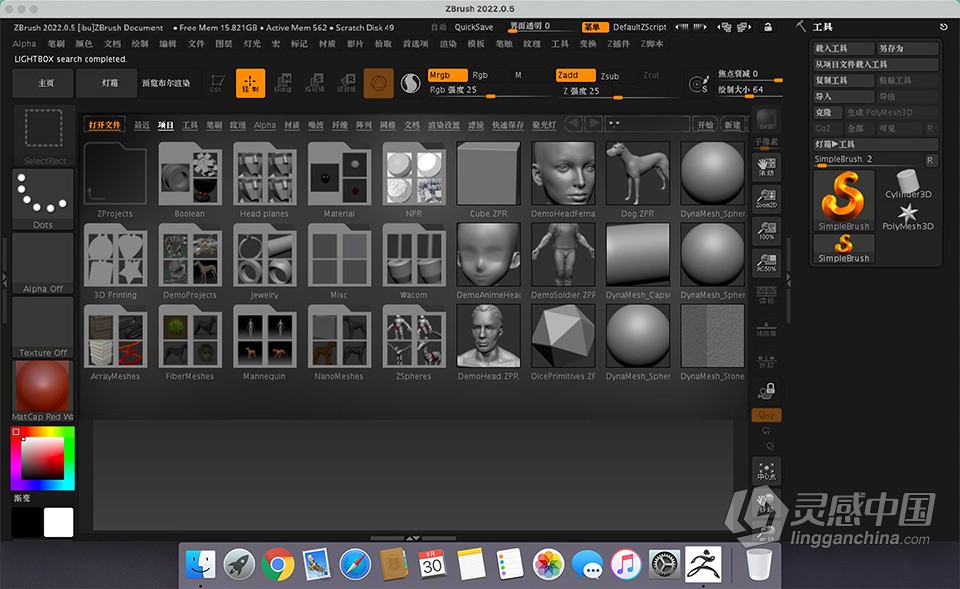Click the Zoom2D icon
The height and width of the screenshot is (589, 960).
point(766,199)
